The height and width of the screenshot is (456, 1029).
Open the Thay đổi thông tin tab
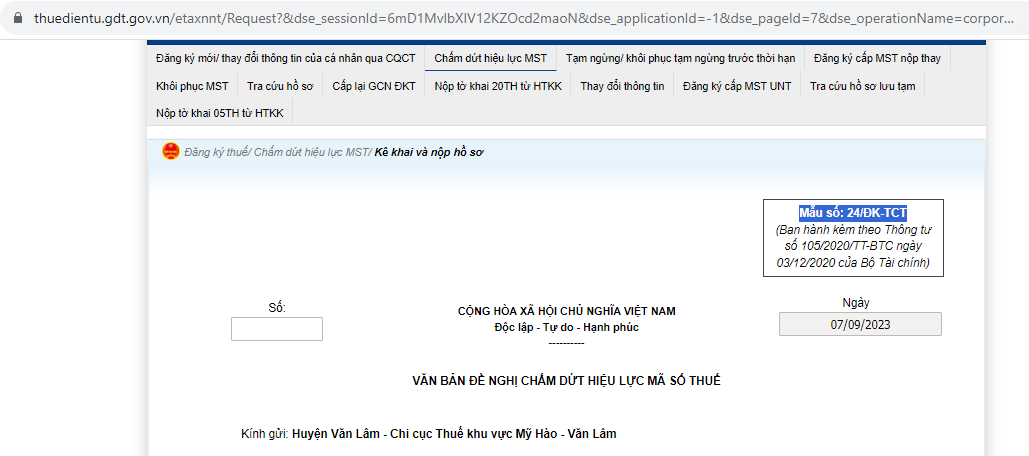coord(622,85)
